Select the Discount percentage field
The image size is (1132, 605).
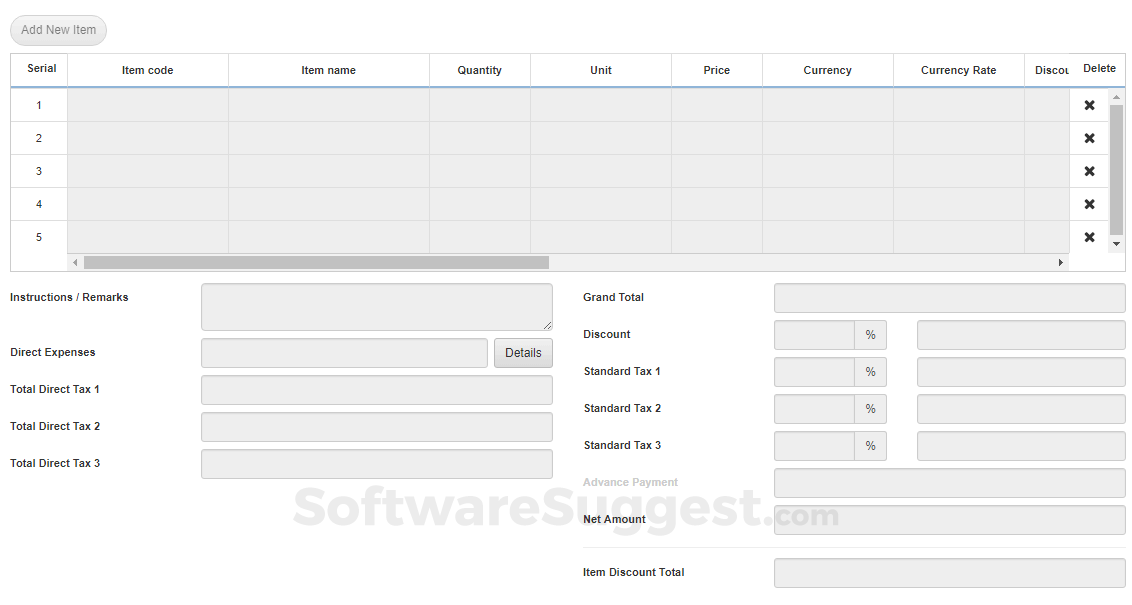coord(814,335)
